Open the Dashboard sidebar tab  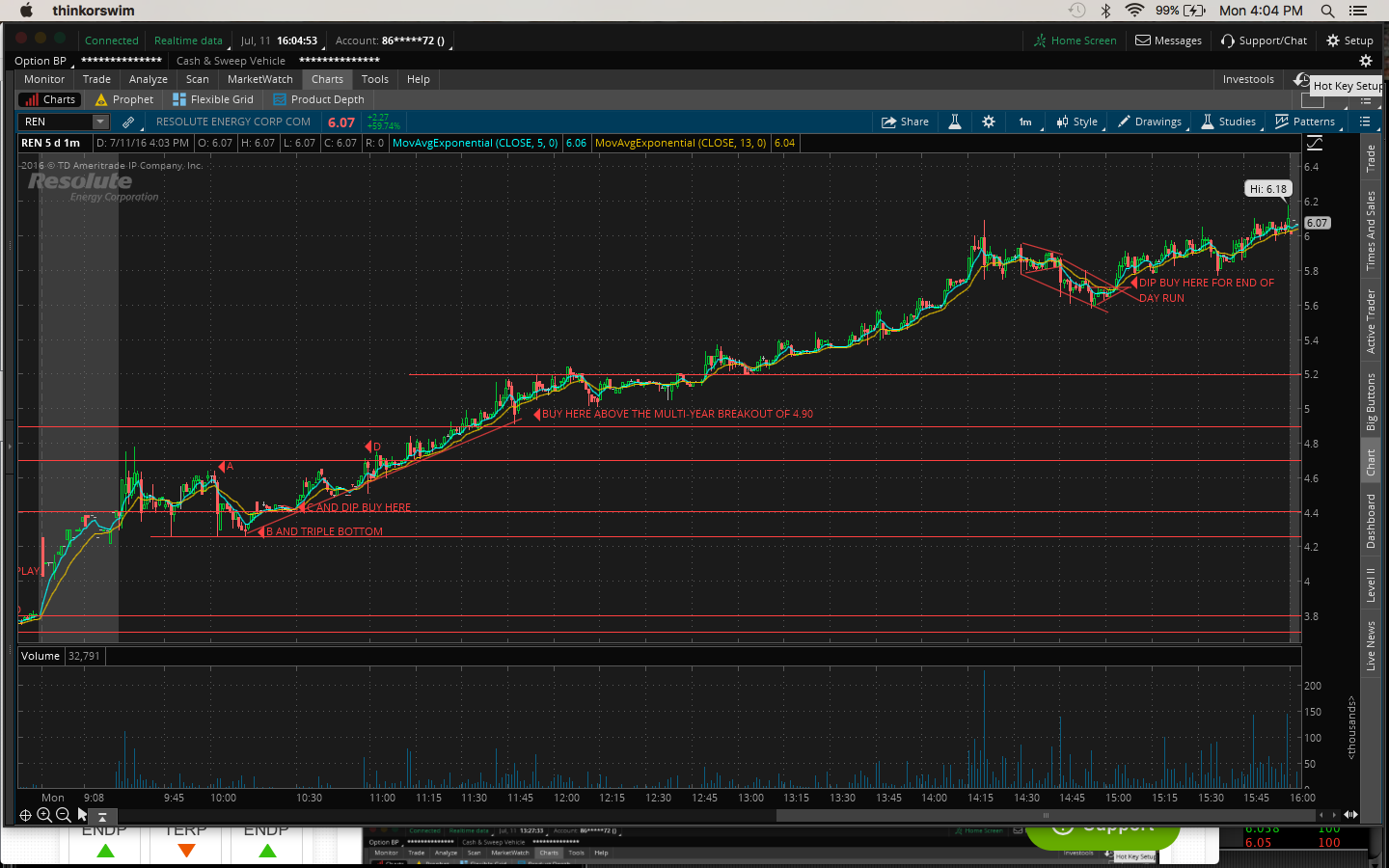[x=1371, y=521]
